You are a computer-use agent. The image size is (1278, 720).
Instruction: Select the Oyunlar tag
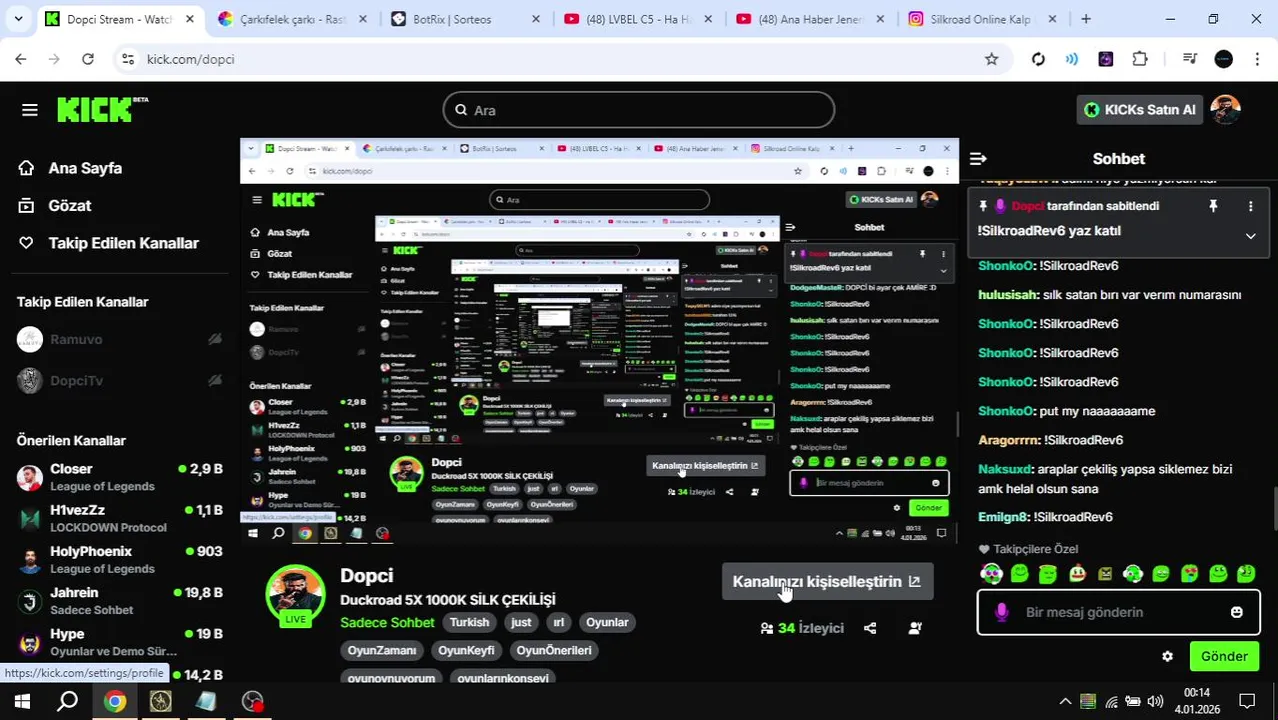click(607, 622)
